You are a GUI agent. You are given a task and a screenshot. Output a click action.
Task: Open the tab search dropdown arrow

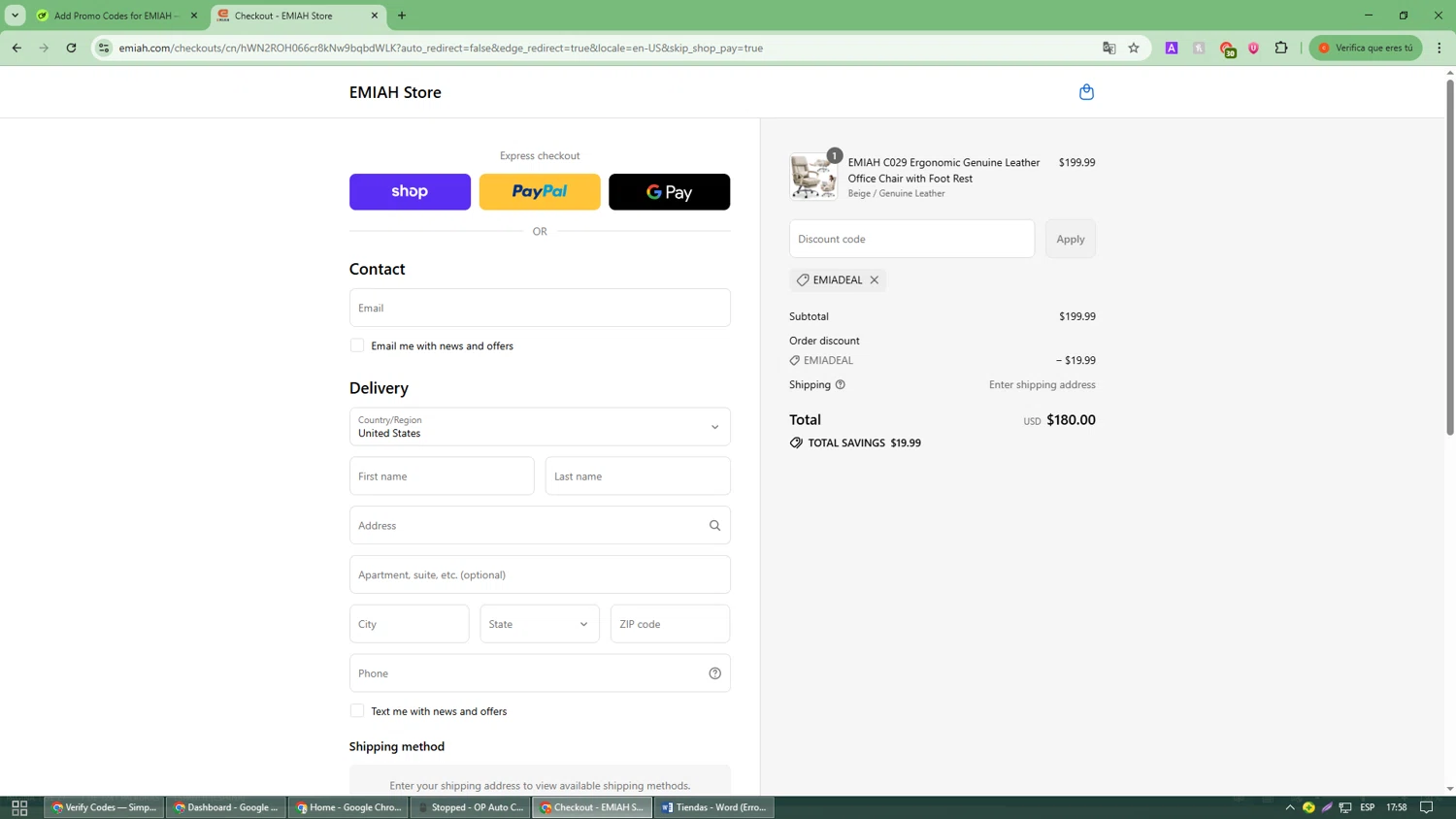point(15,16)
